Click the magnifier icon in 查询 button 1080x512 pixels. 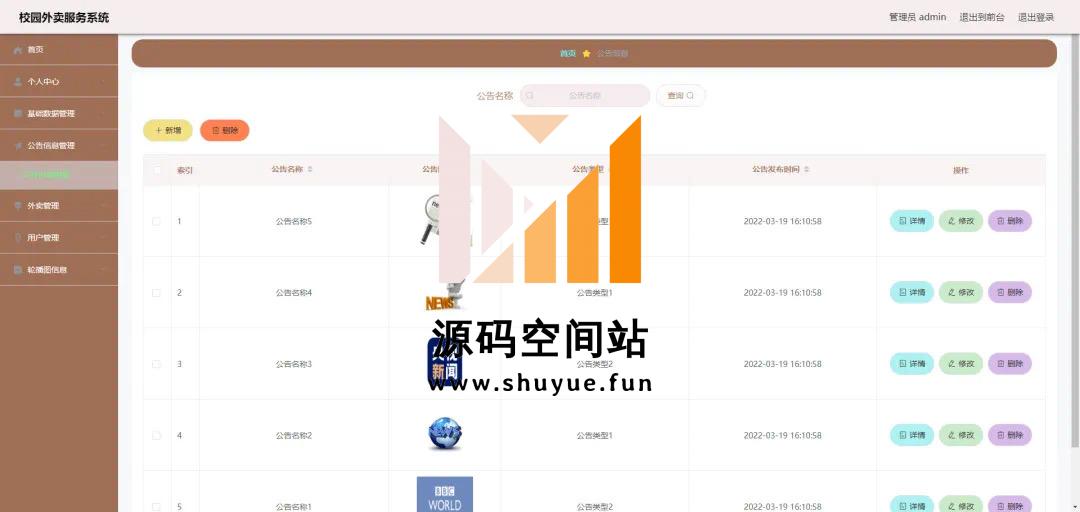pyautogui.click(x=690, y=96)
